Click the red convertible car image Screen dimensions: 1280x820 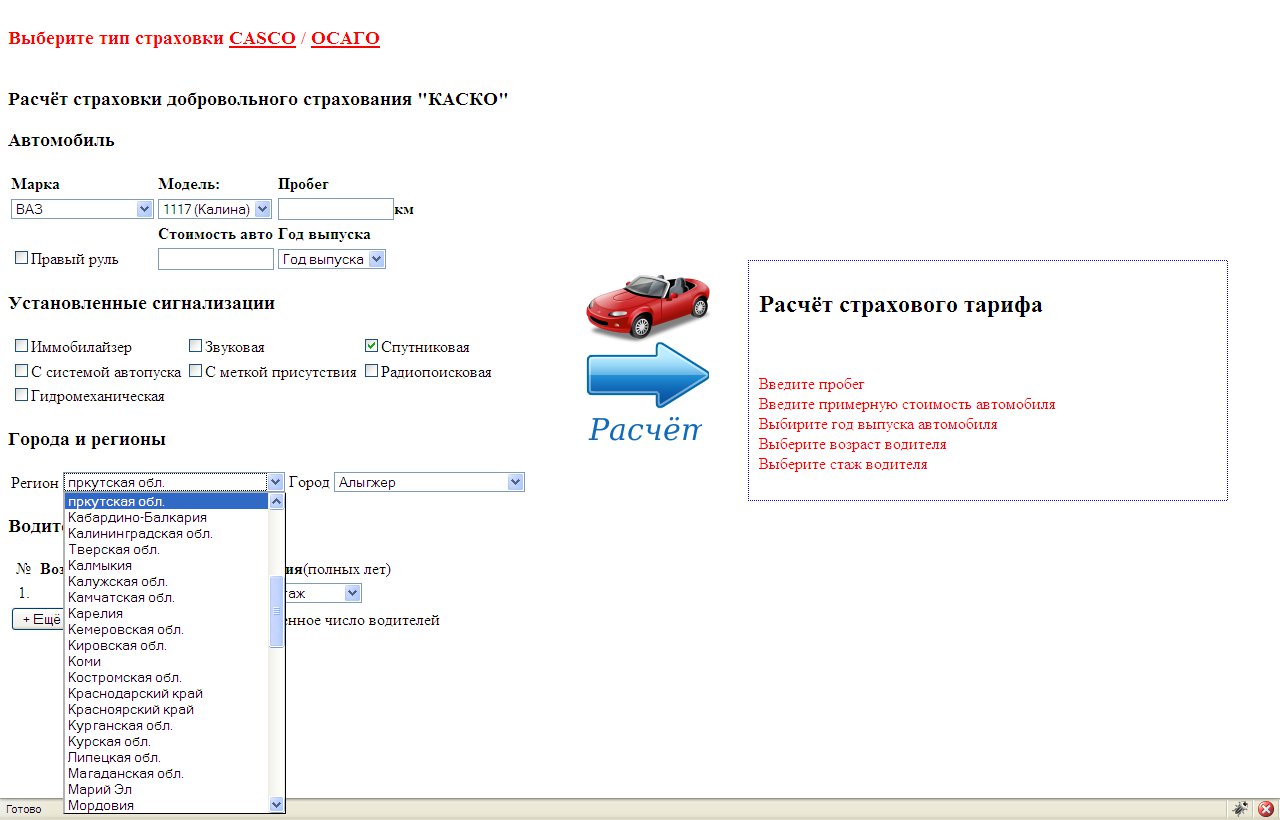648,306
